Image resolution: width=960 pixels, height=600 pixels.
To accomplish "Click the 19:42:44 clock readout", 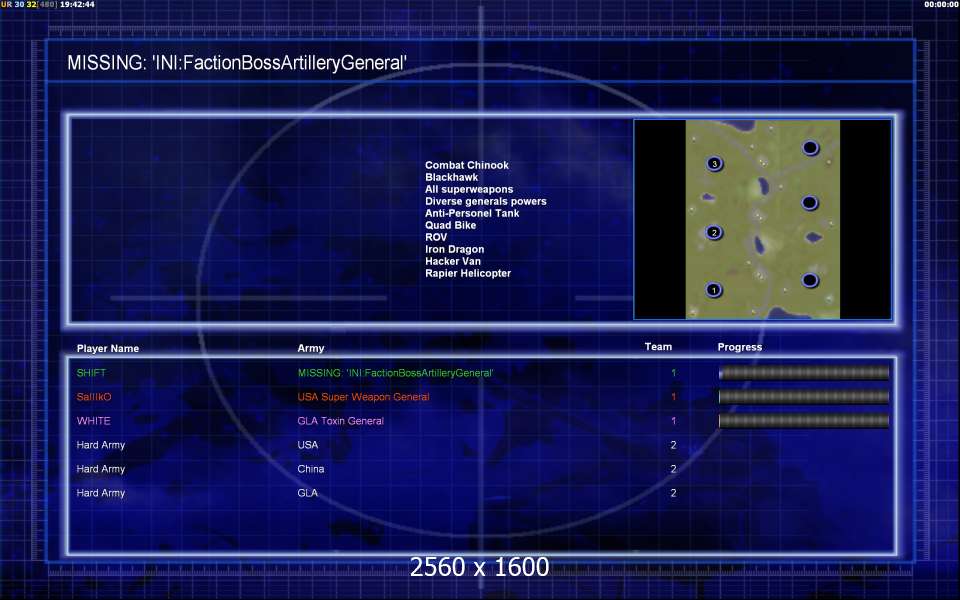I will click(77, 4).
